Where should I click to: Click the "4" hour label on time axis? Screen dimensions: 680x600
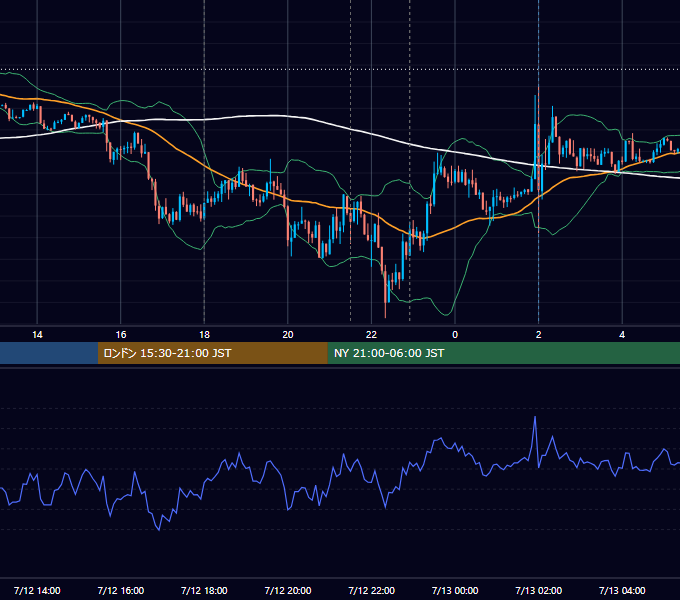[x=622, y=335]
